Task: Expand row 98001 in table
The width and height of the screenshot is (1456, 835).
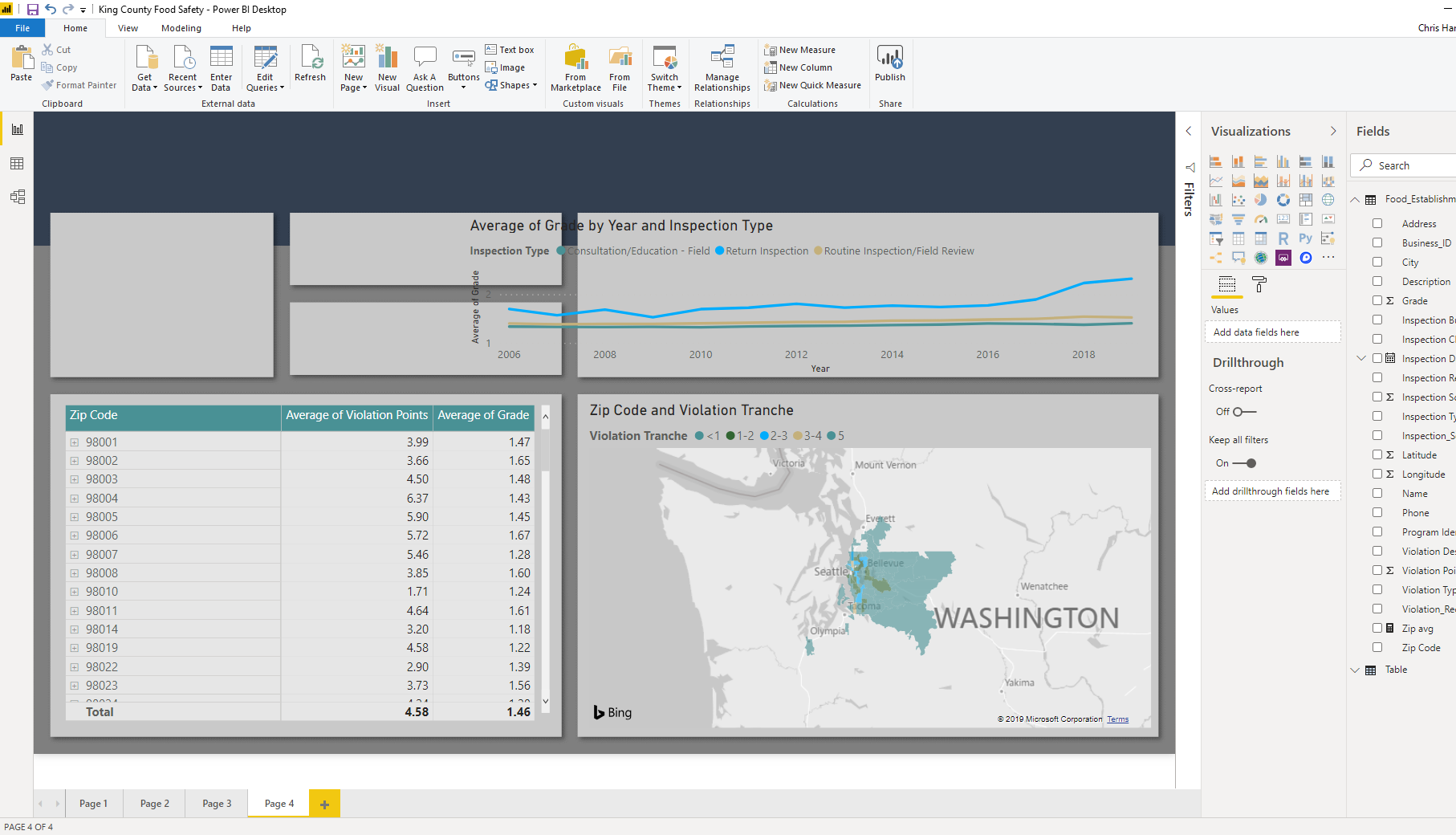Action: [x=74, y=442]
